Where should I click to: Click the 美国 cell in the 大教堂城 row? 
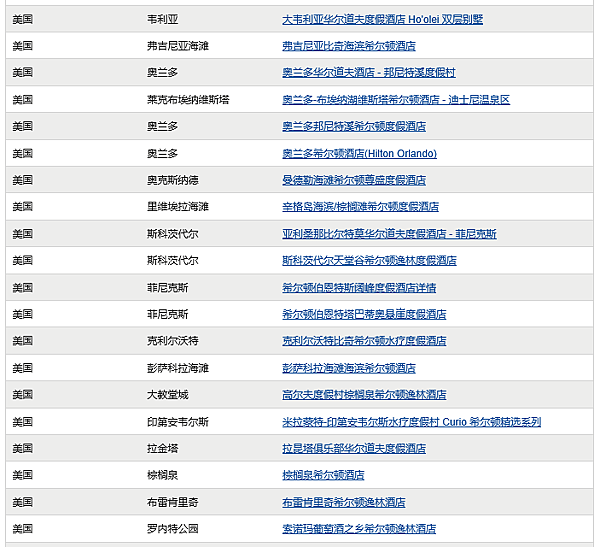[23, 395]
